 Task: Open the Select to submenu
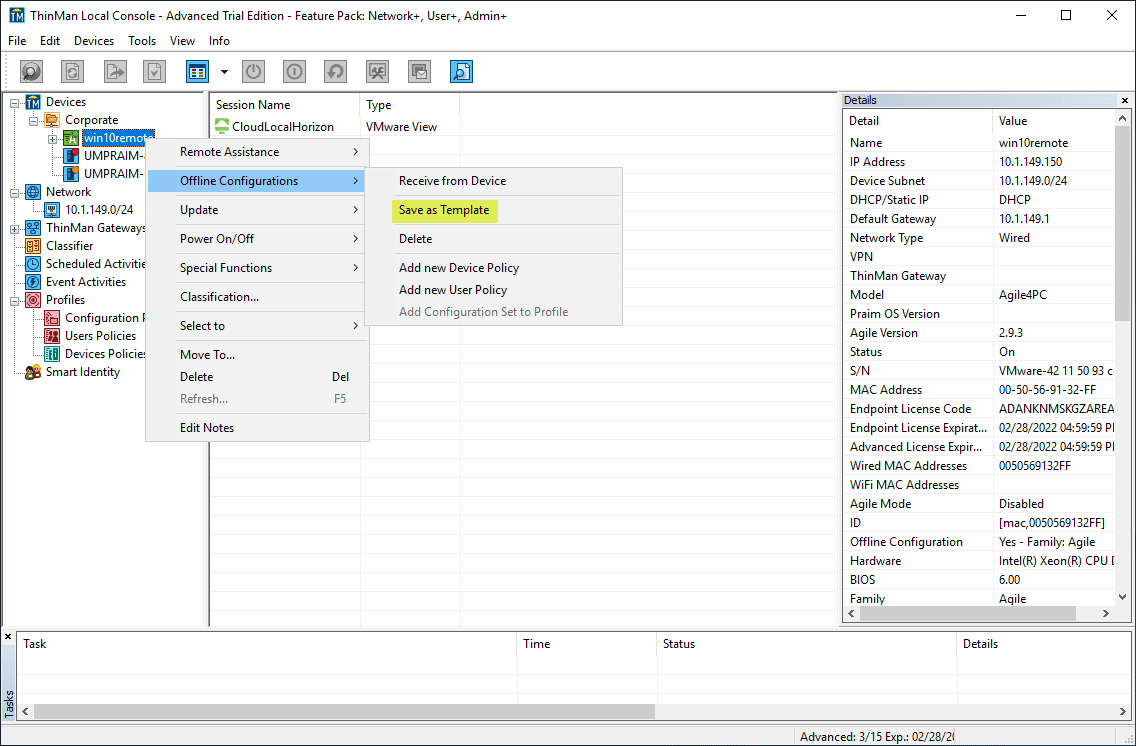point(257,326)
